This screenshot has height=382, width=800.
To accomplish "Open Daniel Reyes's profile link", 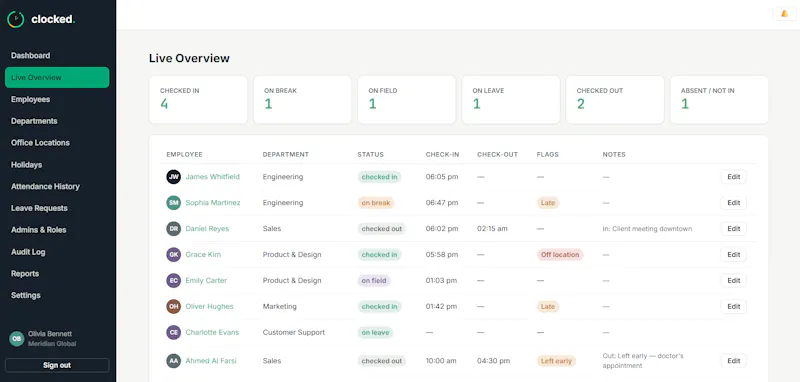I will click(x=207, y=229).
